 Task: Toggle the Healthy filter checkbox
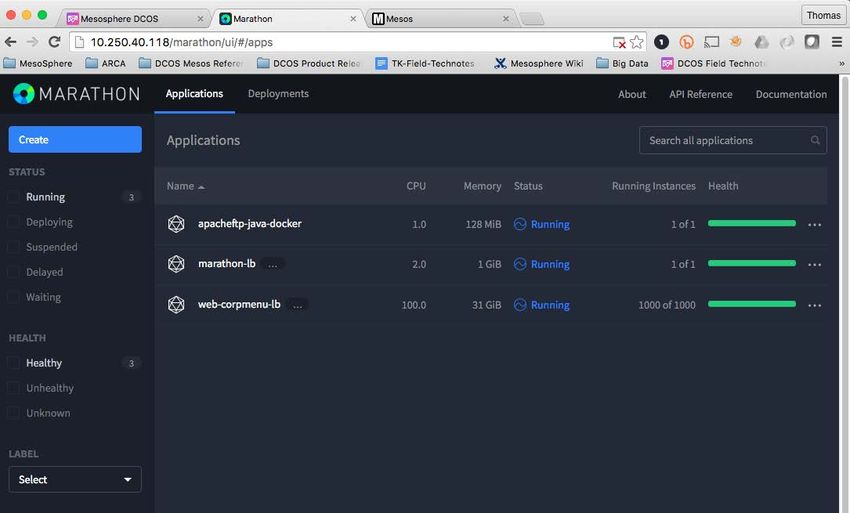pyautogui.click(x=14, y=363)
